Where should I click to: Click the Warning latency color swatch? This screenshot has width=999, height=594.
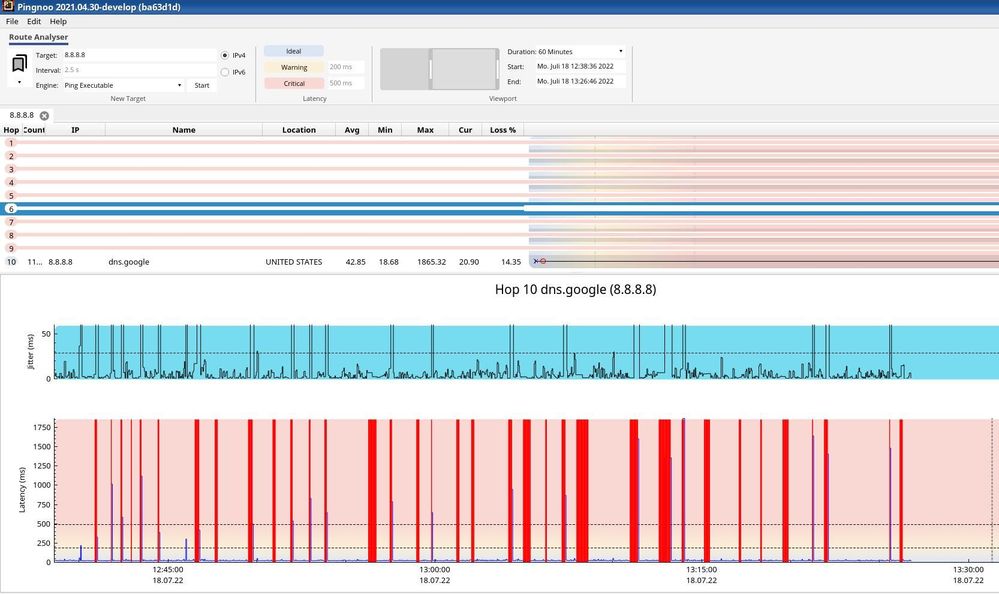(293, 67)
